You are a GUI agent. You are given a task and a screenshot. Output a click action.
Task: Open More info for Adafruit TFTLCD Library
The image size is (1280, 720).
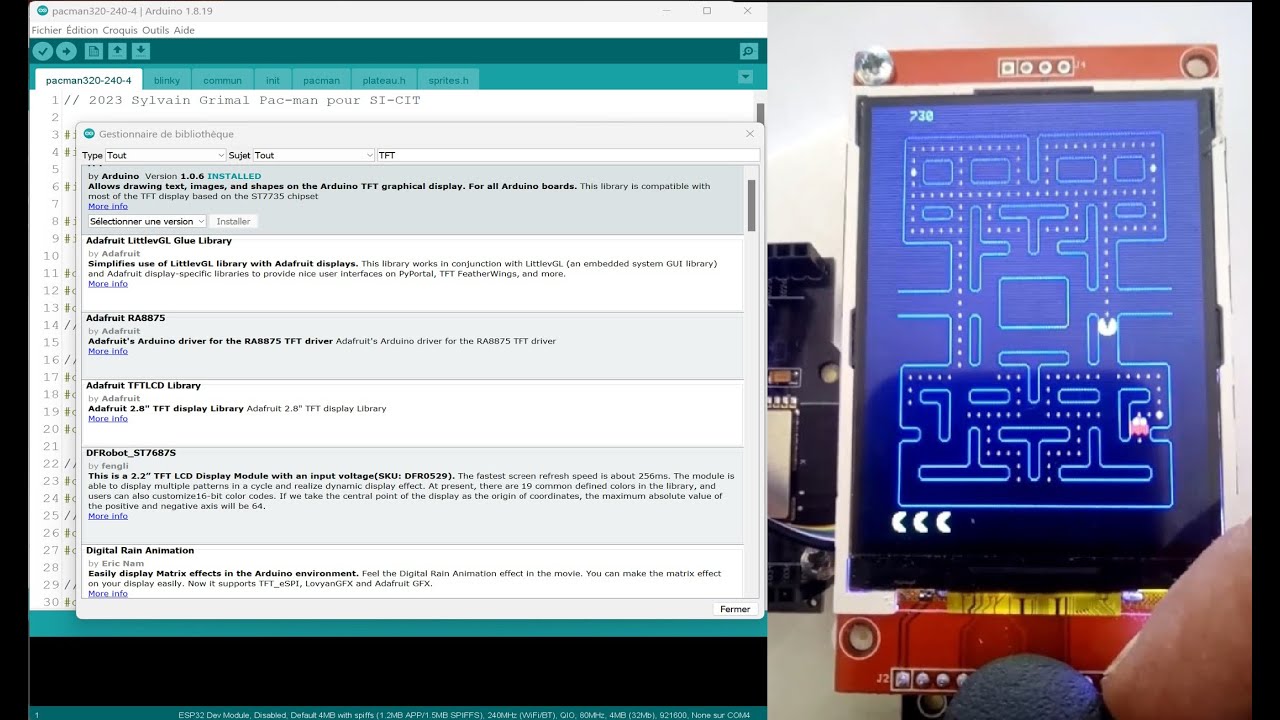(108, 419)
